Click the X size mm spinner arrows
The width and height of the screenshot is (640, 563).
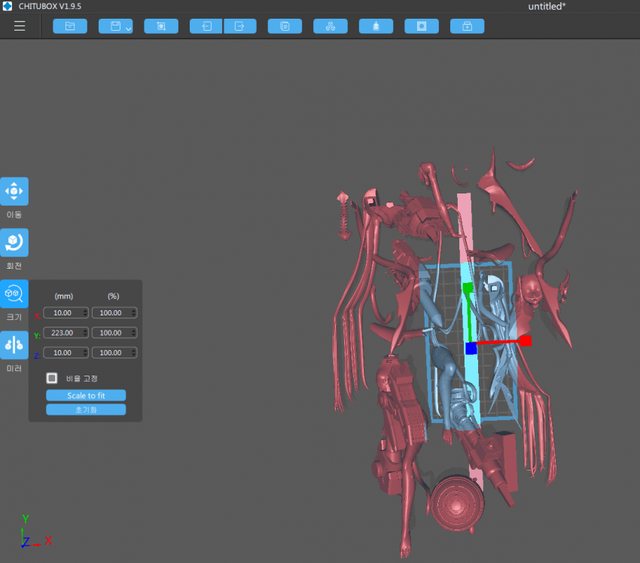(x=84, y=313)
